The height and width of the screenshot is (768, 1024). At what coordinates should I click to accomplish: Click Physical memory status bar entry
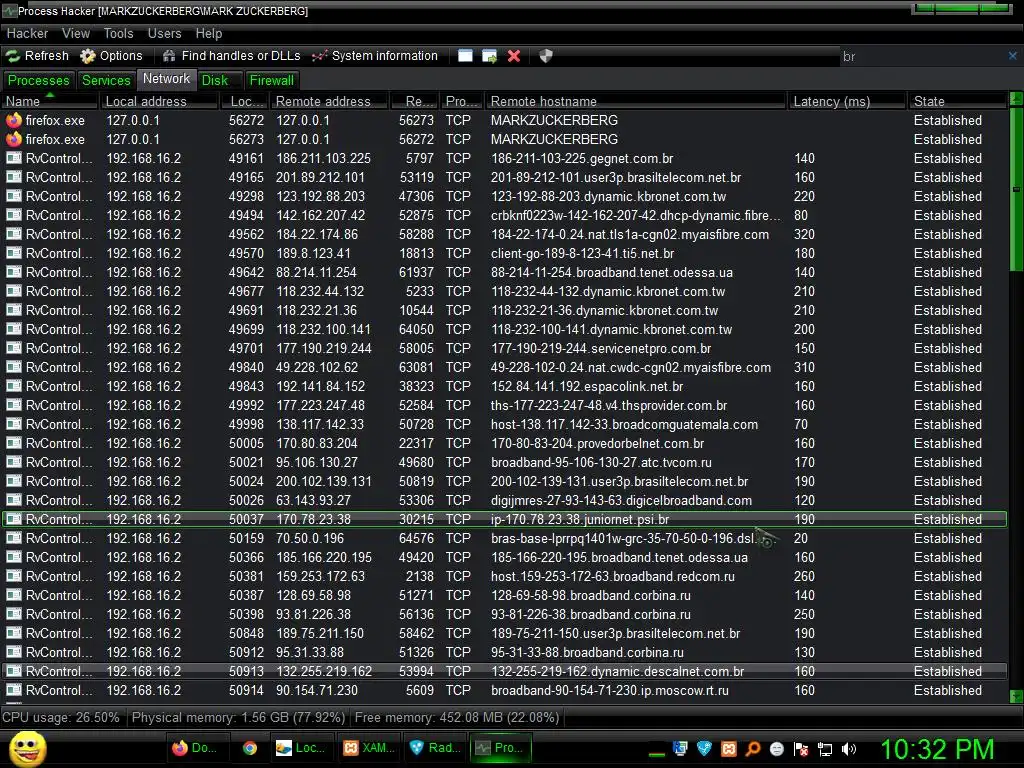(238, 717)
